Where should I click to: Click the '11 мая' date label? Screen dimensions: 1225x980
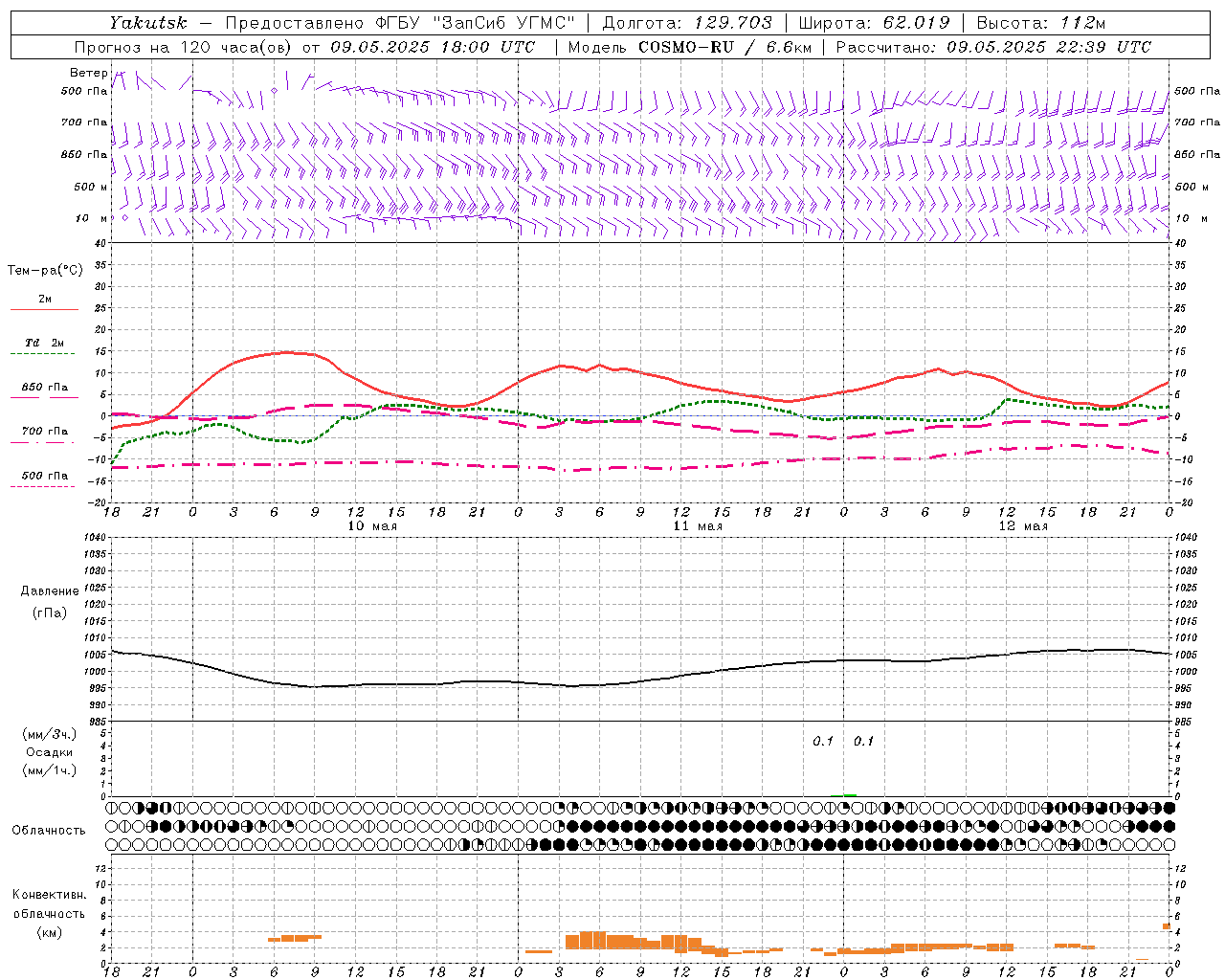click(x=697, y=526)
